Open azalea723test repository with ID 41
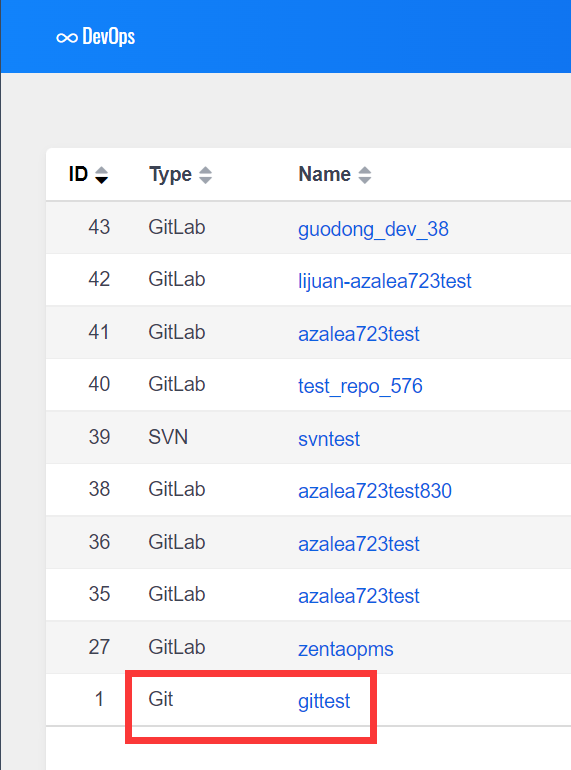The image size is (571, 770). [358, 334]
